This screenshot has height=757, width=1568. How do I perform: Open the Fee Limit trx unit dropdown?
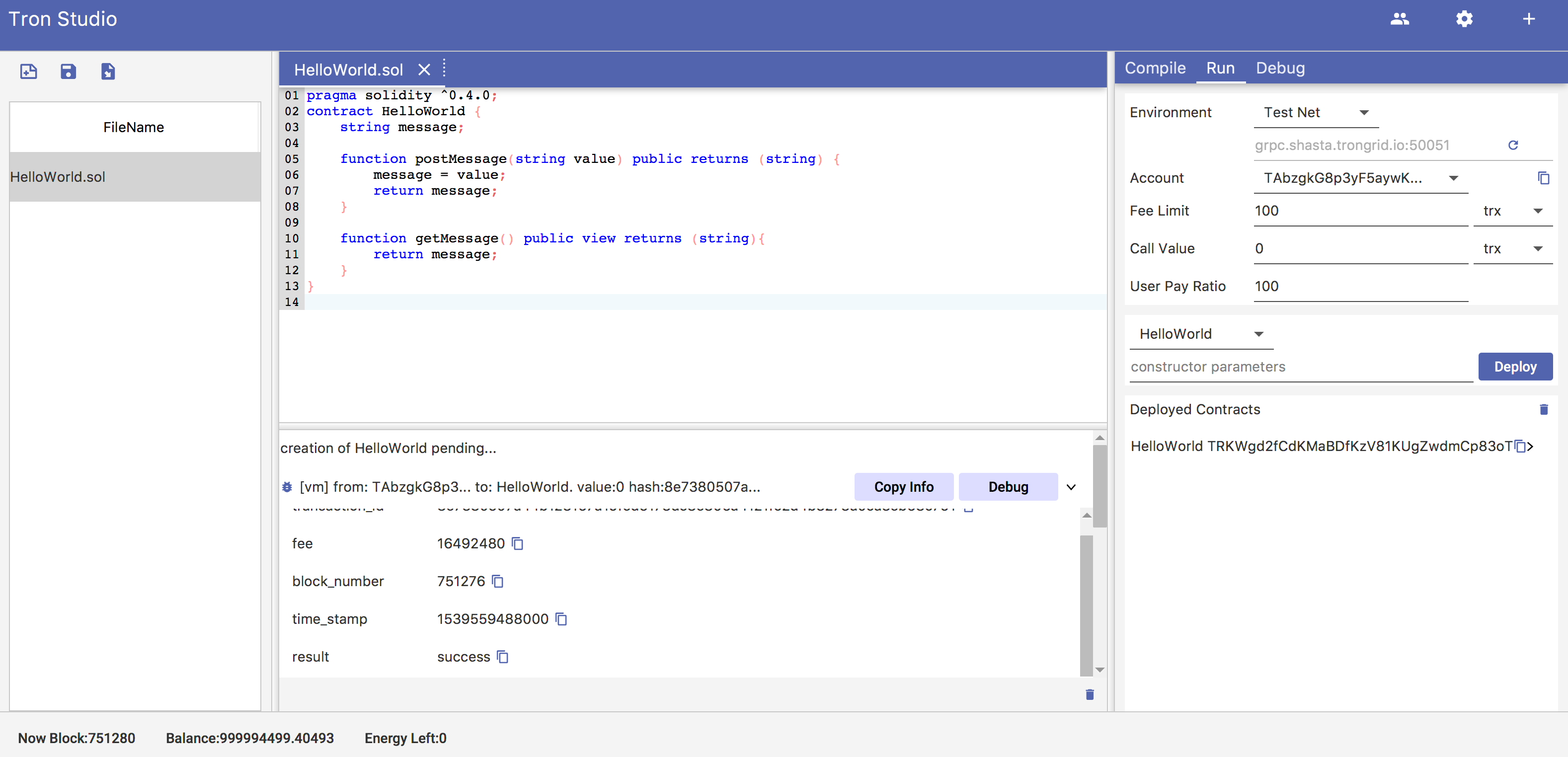point(1512,211)
